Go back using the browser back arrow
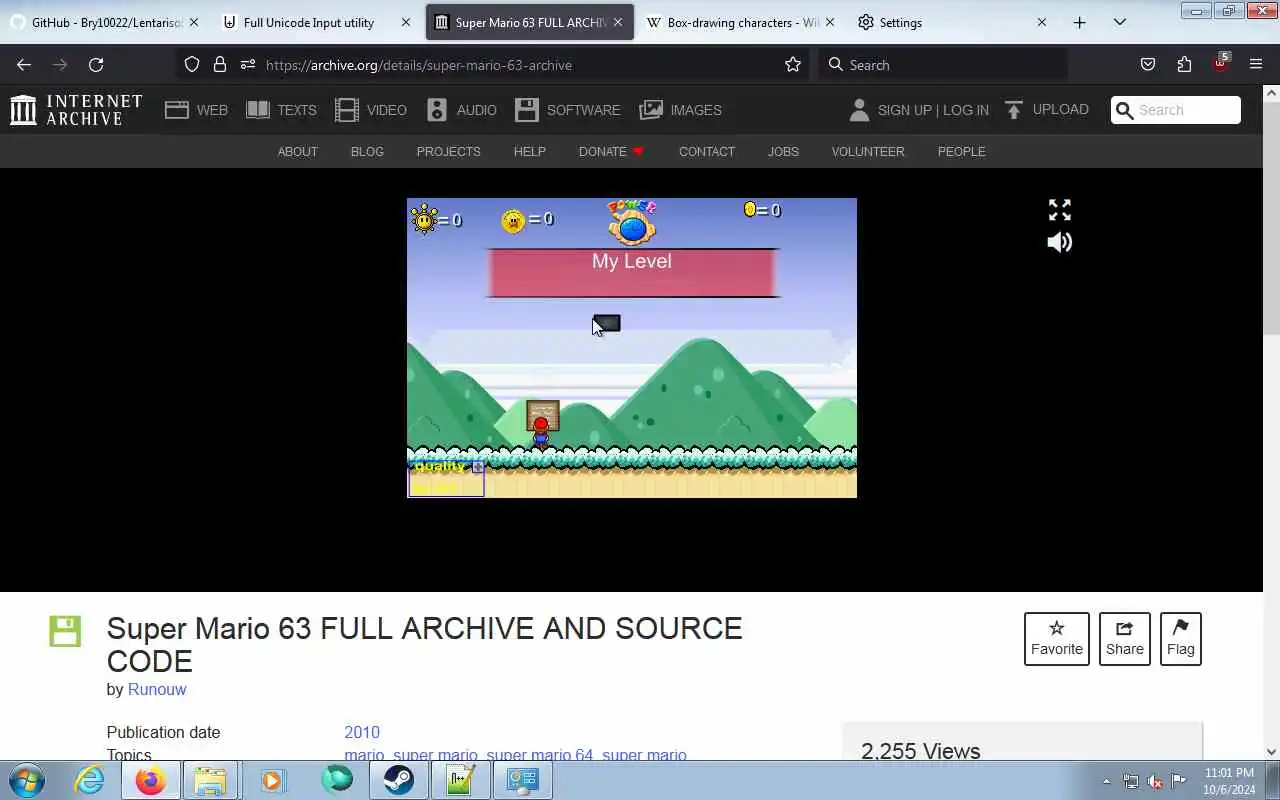The height and width of the screenshot is (800, 1280). [x=24, y=65]
